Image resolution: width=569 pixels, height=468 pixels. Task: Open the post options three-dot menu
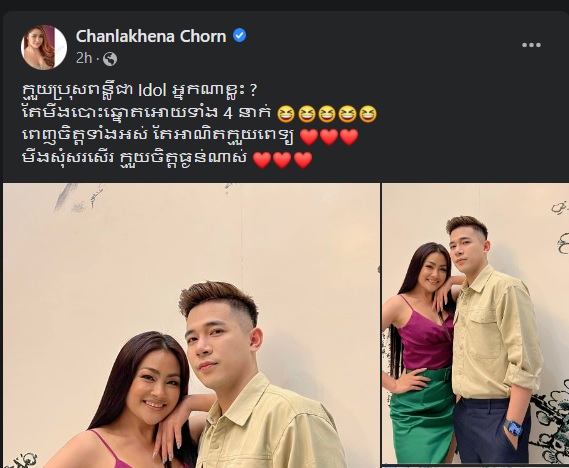[531, 45]
